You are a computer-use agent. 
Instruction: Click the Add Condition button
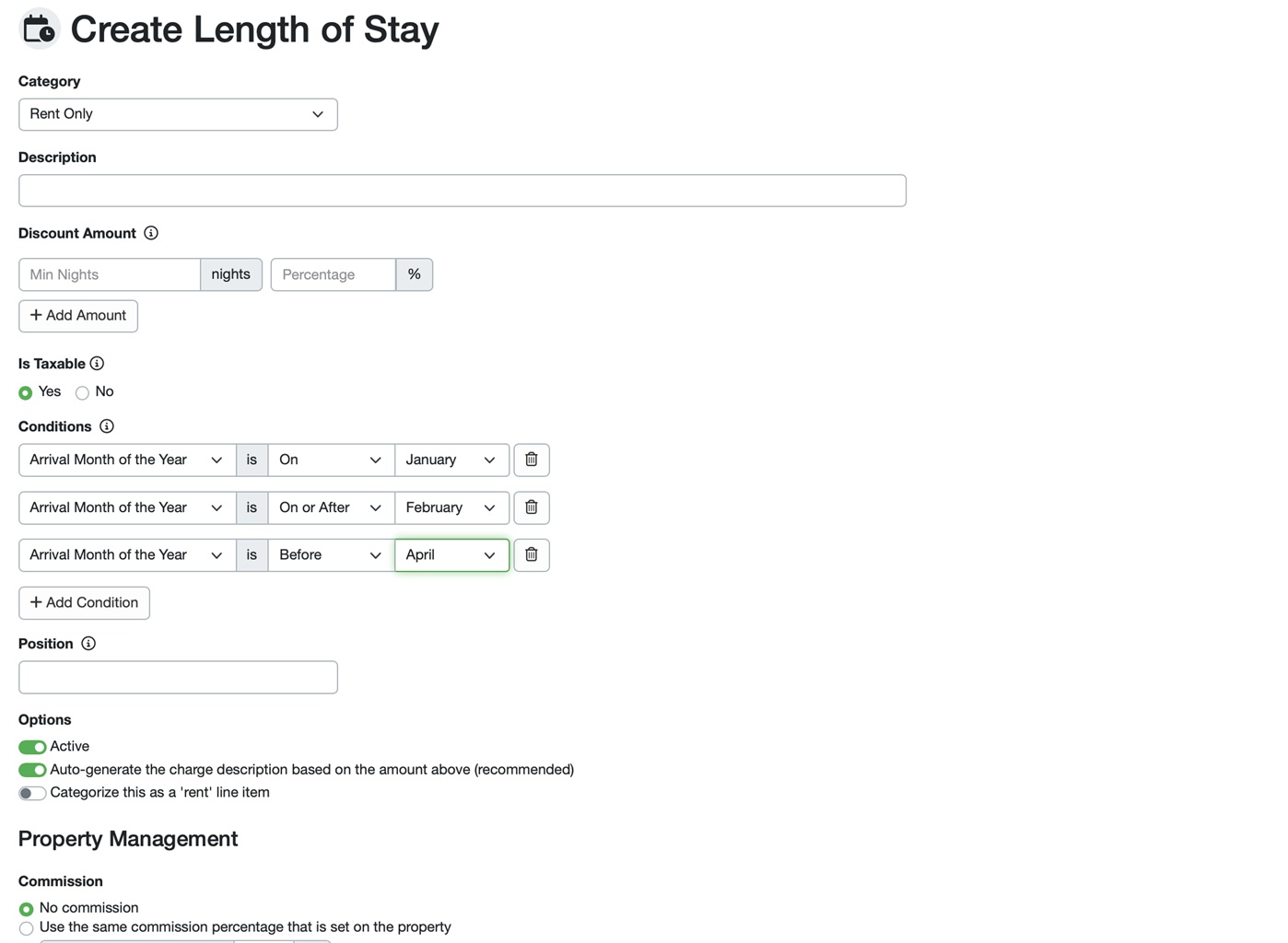click(x=84, y=603)
